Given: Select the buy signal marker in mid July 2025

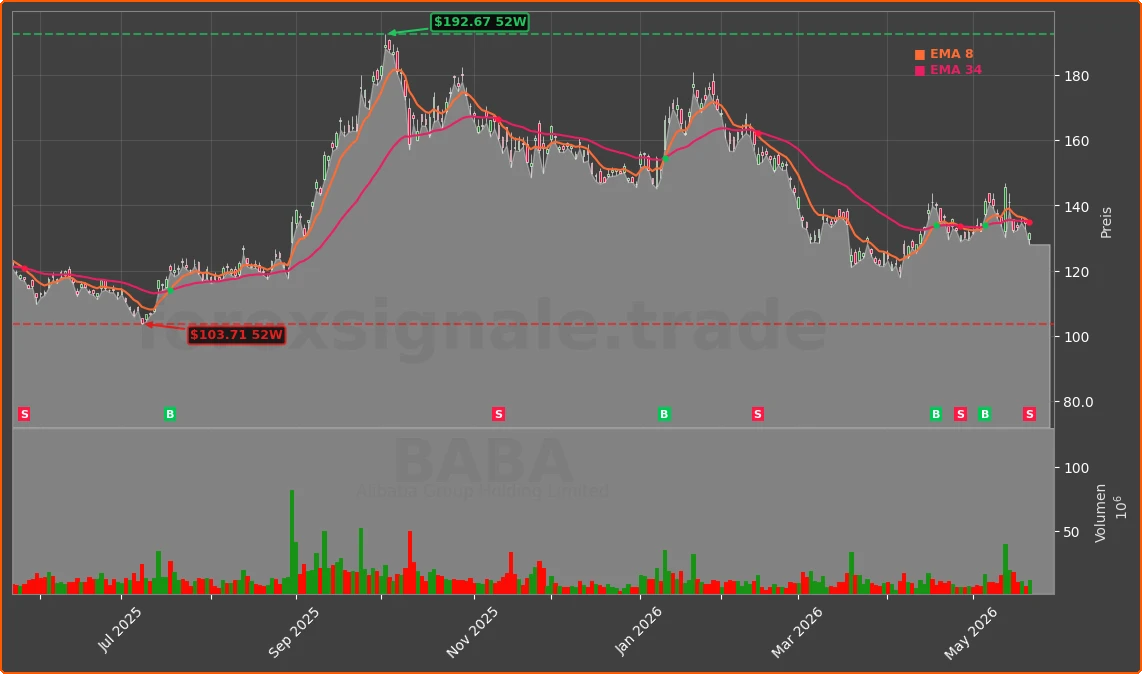Looking at the screenshot, I should click(x=170, y=414).
